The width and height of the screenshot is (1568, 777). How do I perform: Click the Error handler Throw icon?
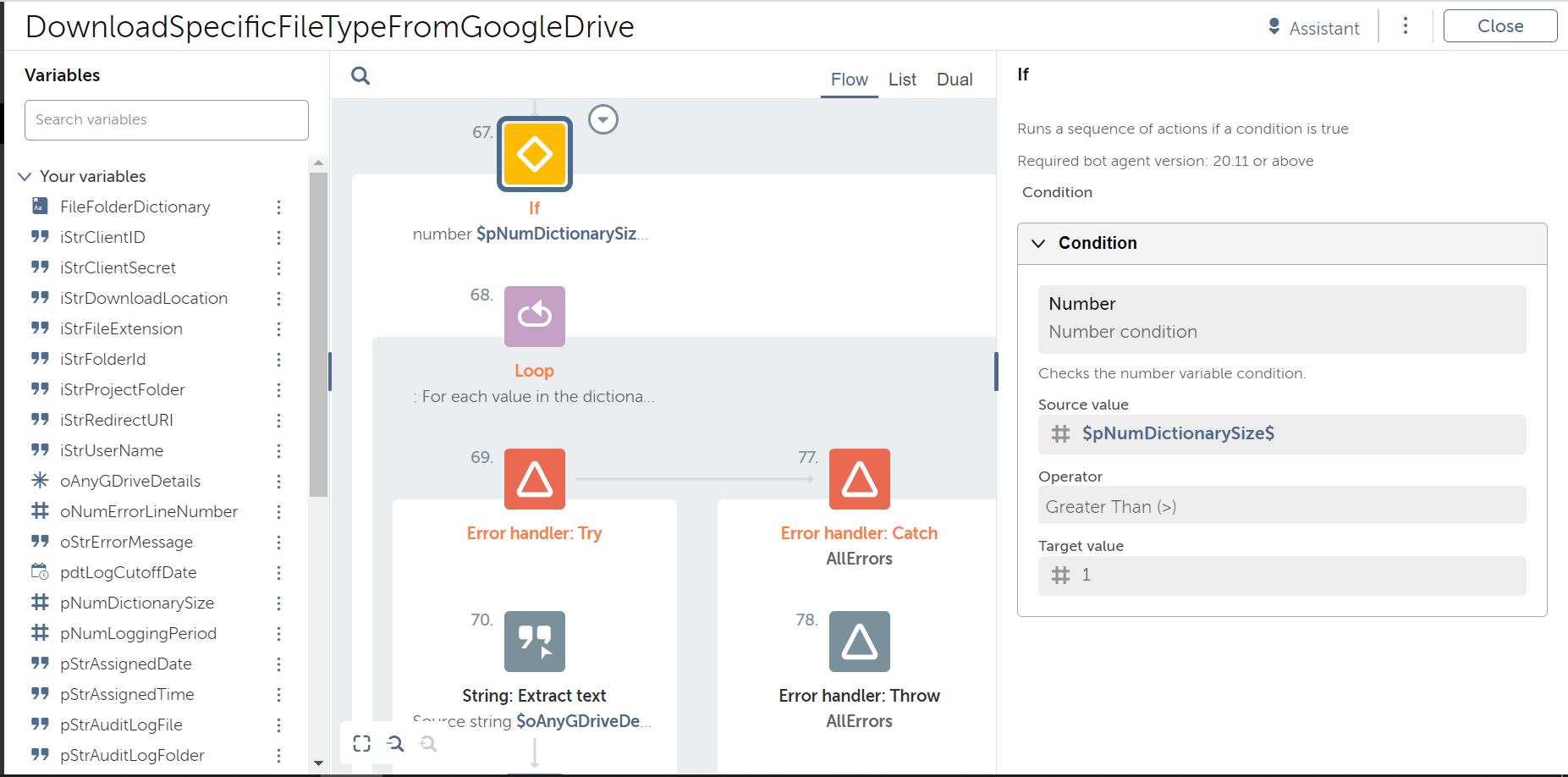click(x=859, y=642)
